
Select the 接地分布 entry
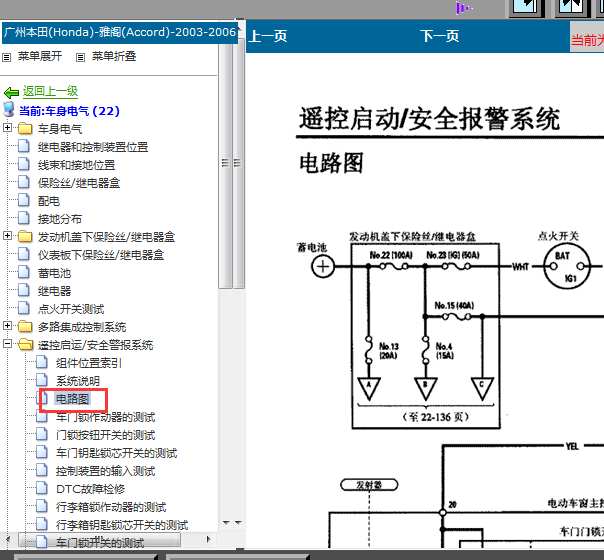[x=60, y=219]
